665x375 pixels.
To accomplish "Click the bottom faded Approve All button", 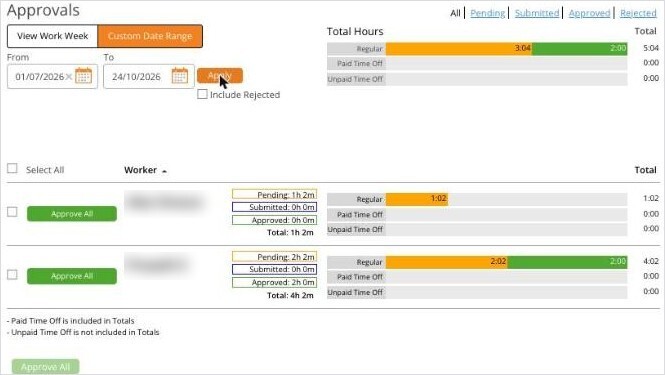I will tap(45, 367).
